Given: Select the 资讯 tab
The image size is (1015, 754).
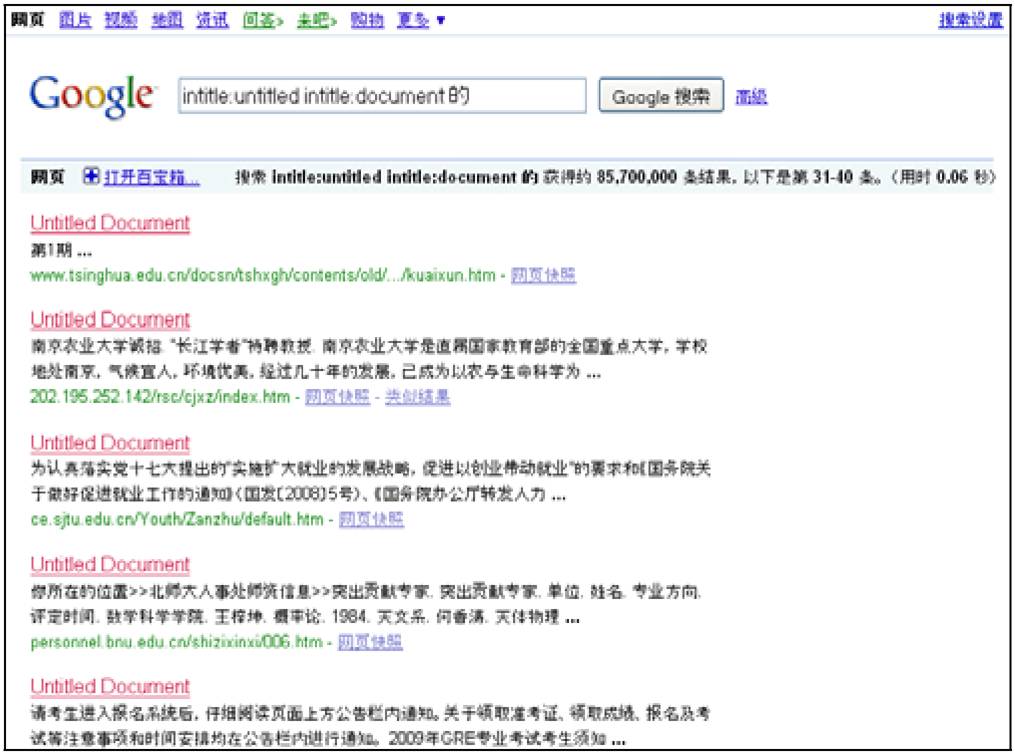Looking at the screenshot, I should (213, 20).
